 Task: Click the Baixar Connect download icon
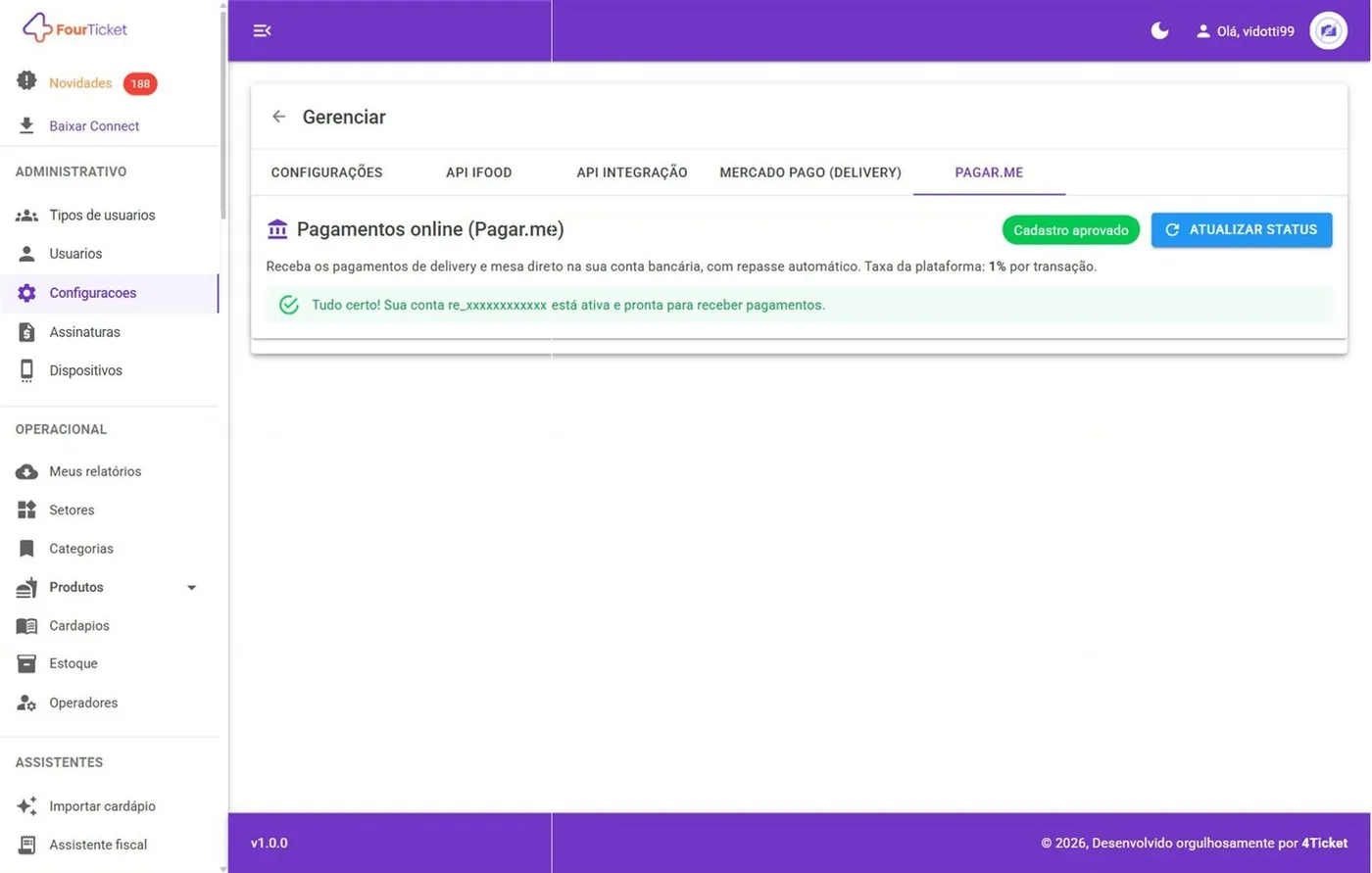[x=26, y=125]
